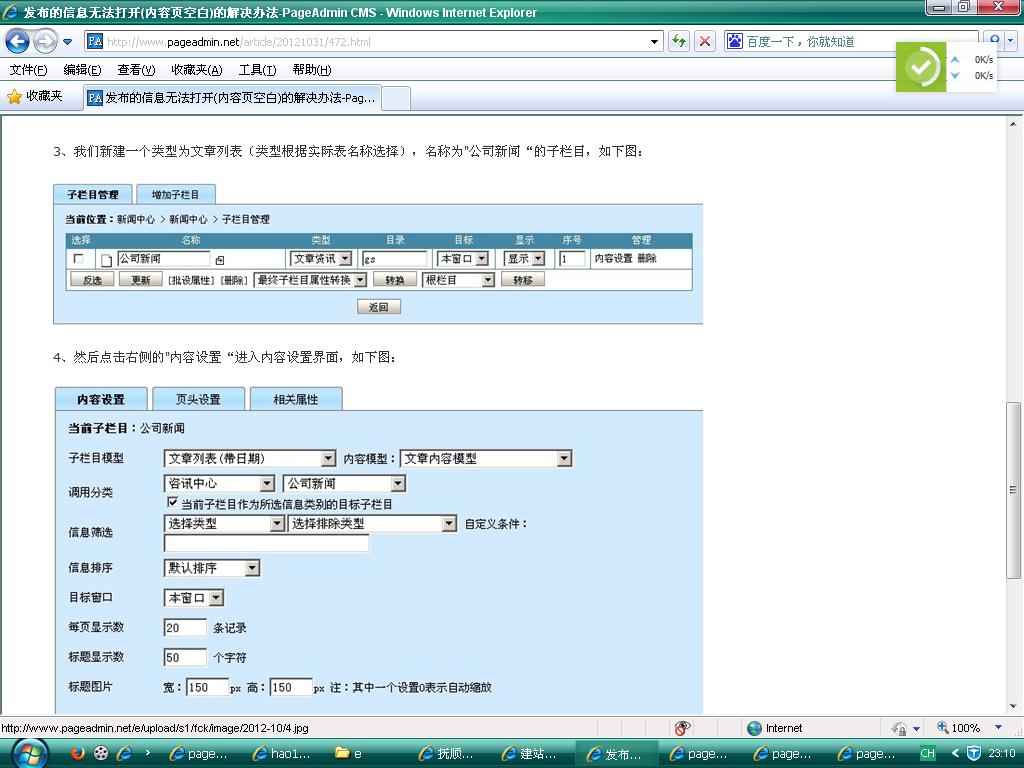Click the green checkmark speed widget
This screenshot has height=768, width=1024.
[x=921, y=67]
